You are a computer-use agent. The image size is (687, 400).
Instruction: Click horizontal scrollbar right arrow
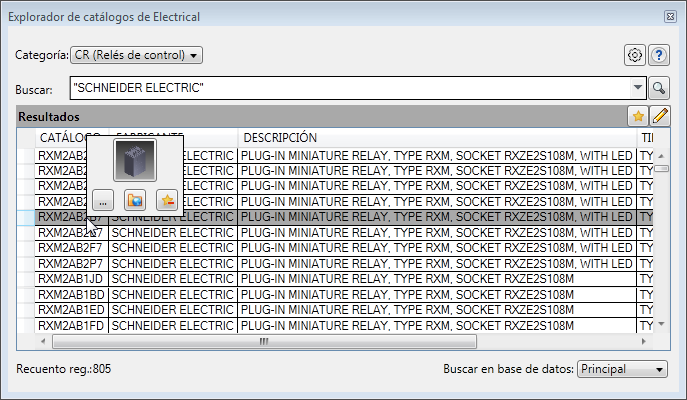click(644, 341)
